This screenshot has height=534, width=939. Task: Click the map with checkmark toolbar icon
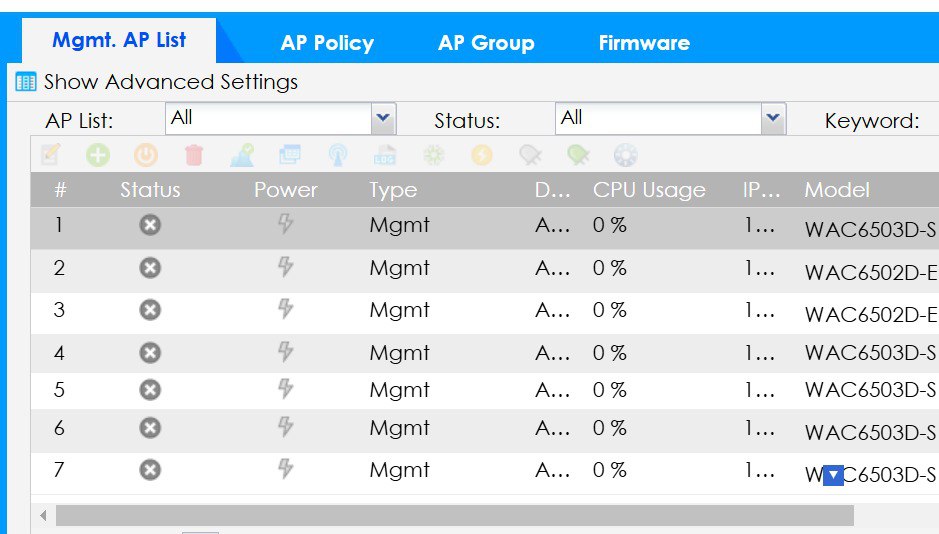coord(242,155)
